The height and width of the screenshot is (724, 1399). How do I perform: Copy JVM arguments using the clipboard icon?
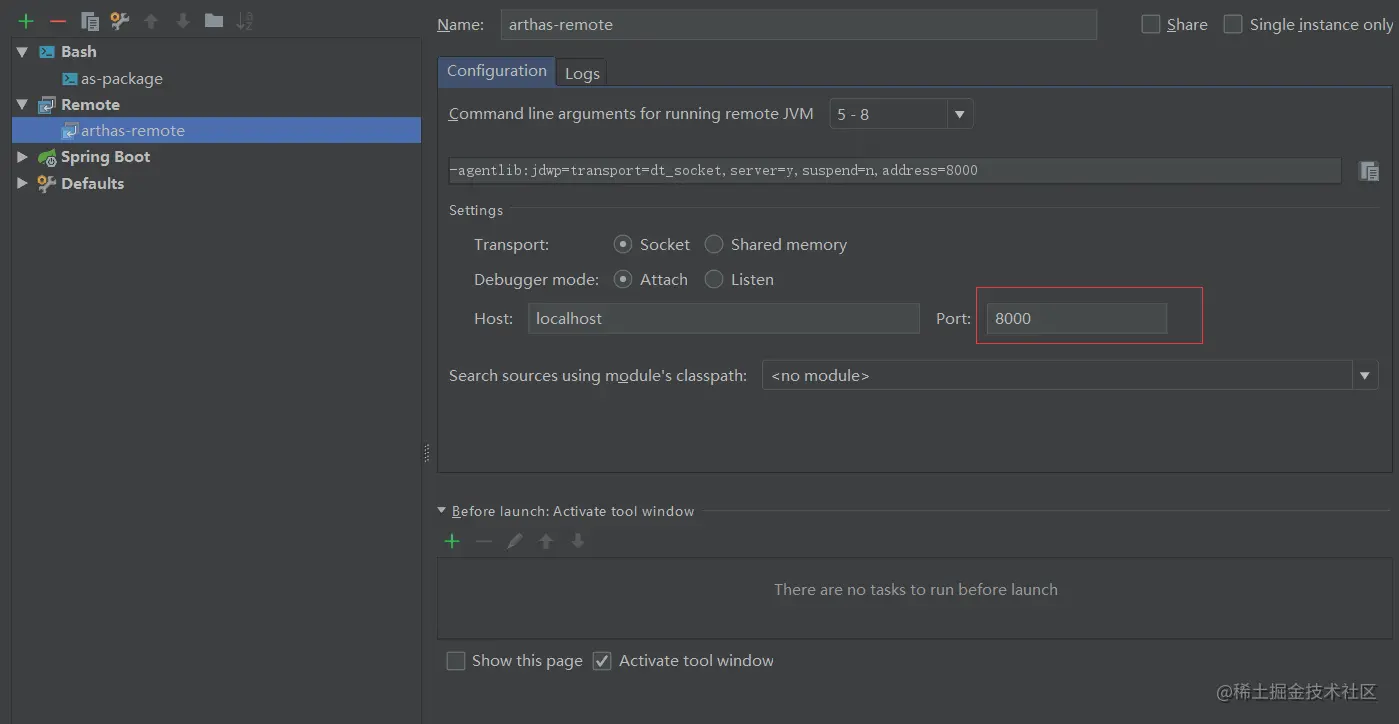pos(1369,171)
